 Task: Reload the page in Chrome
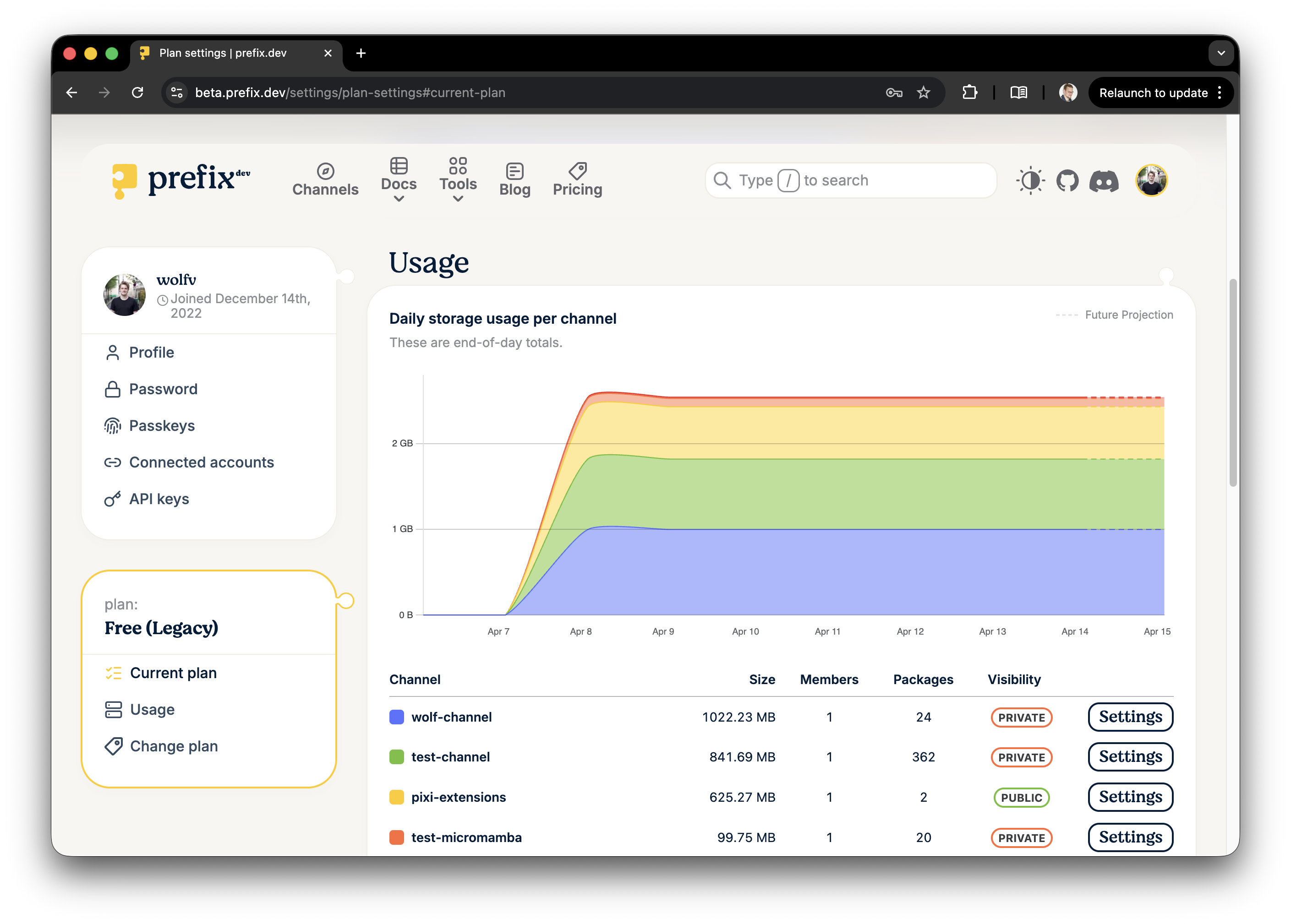[137, 92]
